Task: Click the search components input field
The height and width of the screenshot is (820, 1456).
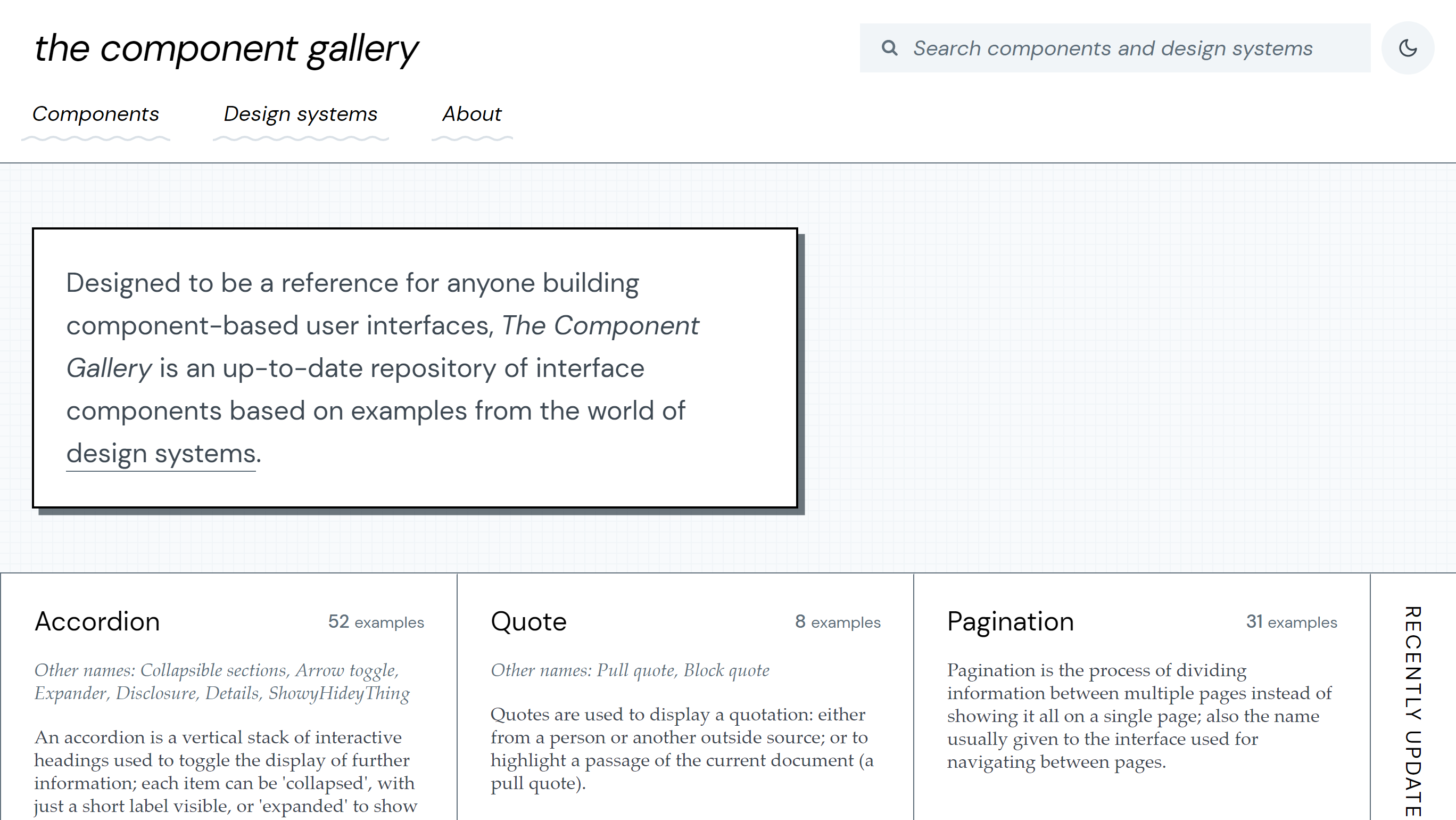Action: click(1112, 48)
